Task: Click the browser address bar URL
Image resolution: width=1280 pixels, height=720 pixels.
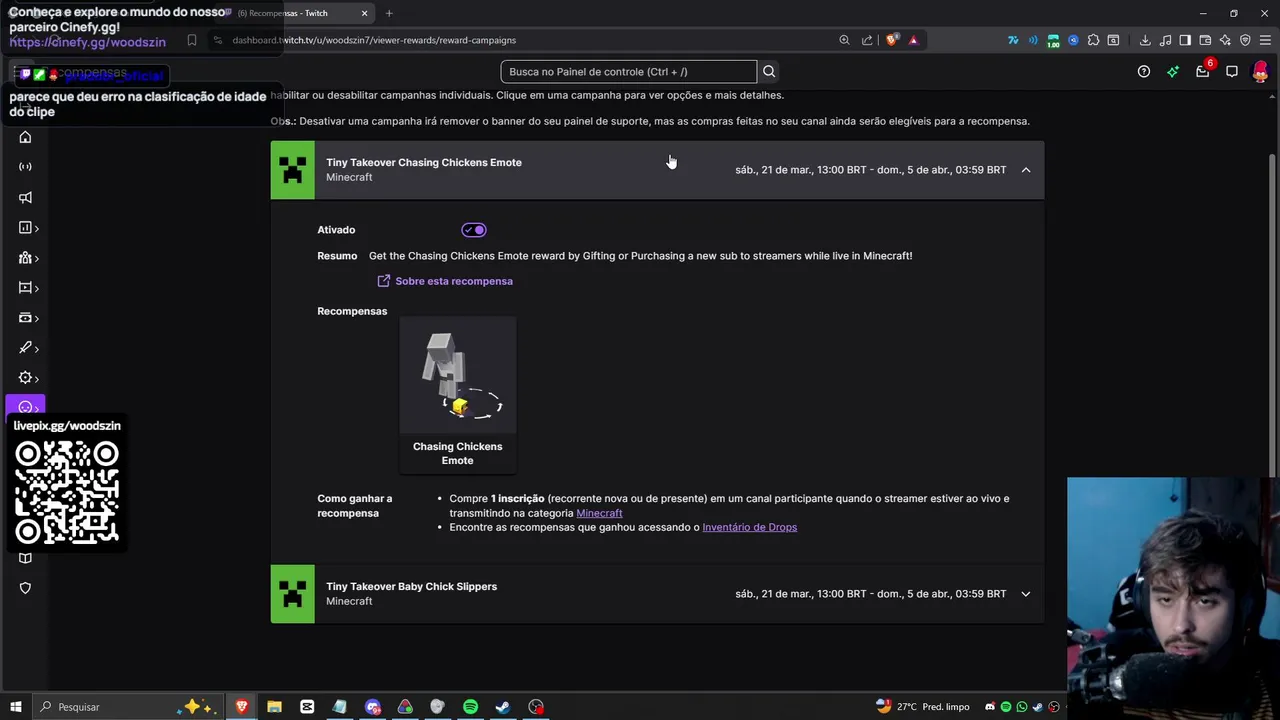Action: click(x=374, y=40)
